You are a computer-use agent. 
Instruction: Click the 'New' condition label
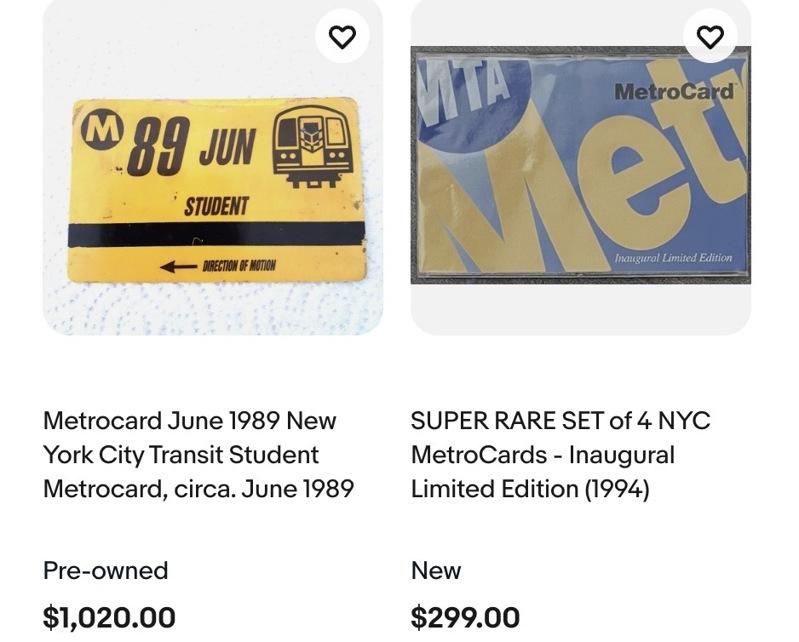pyautogui.click(x=436, y=571)
